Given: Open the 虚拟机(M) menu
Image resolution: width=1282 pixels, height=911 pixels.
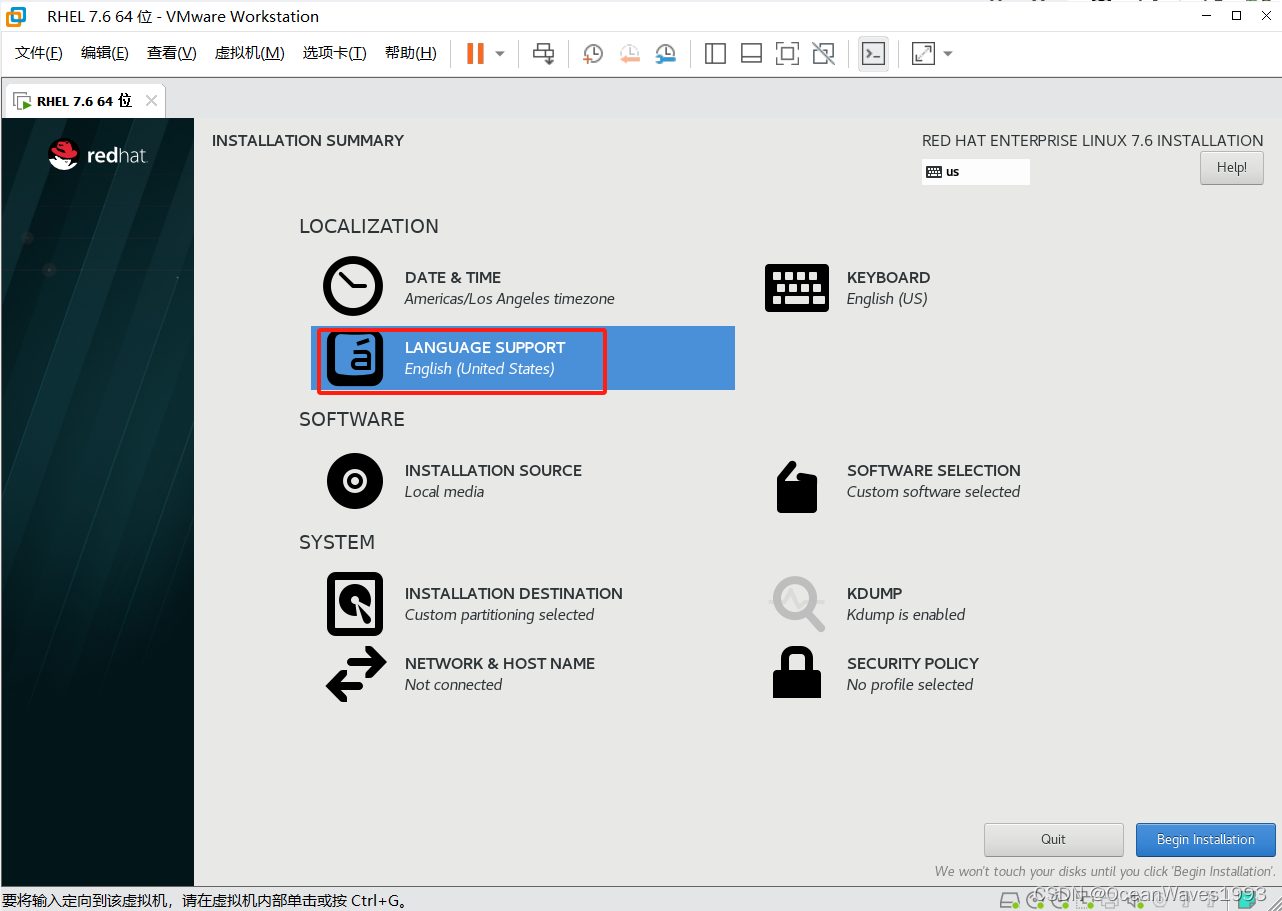Looking at the screenshot, I should pyautogui.click(x=250, y=53).
